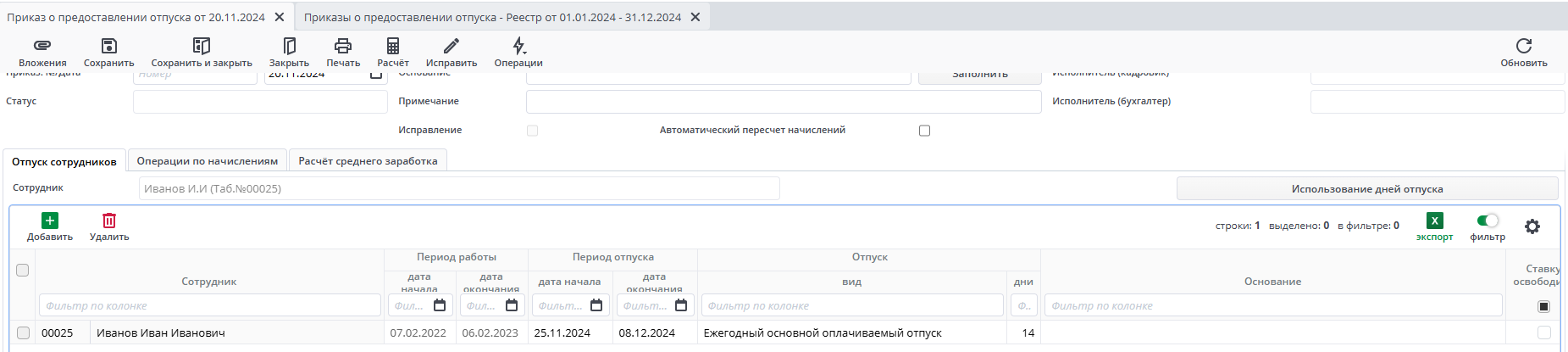The width and height of the screenshot is (1568, 352).
Task: Click Исполнитель (бухгалтер) input field
Action: 1438,101
